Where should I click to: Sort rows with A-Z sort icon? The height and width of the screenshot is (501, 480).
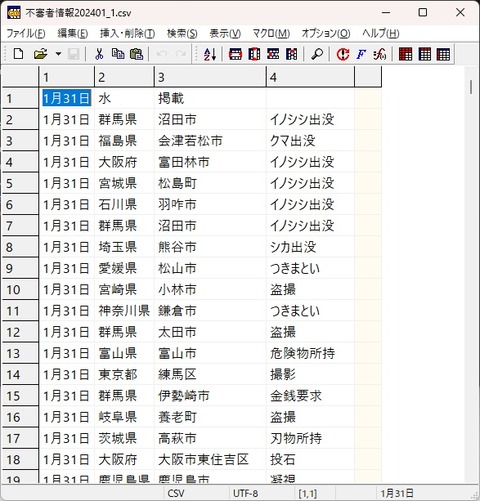[x=210, y=54]
